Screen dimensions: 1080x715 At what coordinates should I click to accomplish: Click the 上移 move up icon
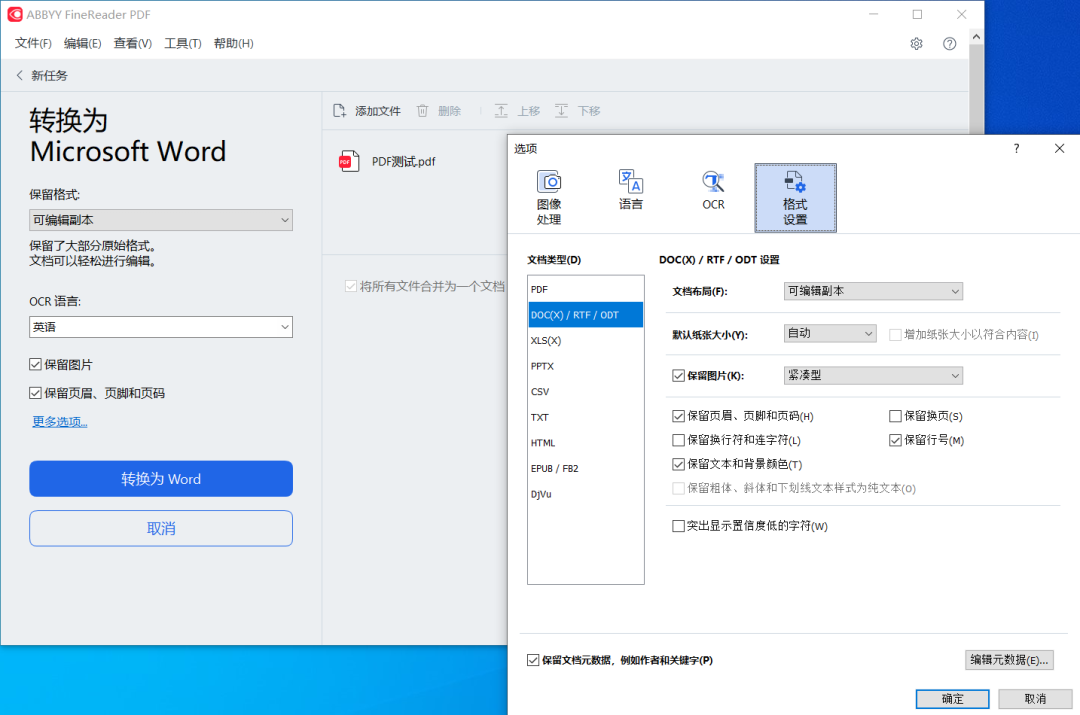(x=501, y=111)
